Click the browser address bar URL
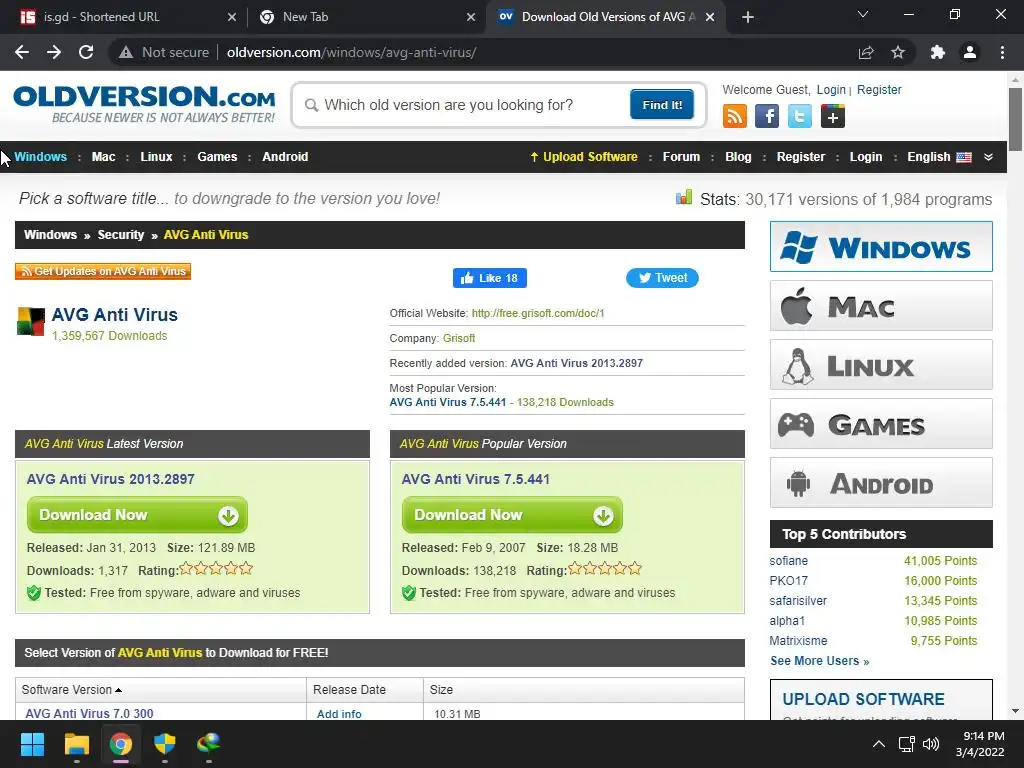1024x768 pixels. [351, 52]
